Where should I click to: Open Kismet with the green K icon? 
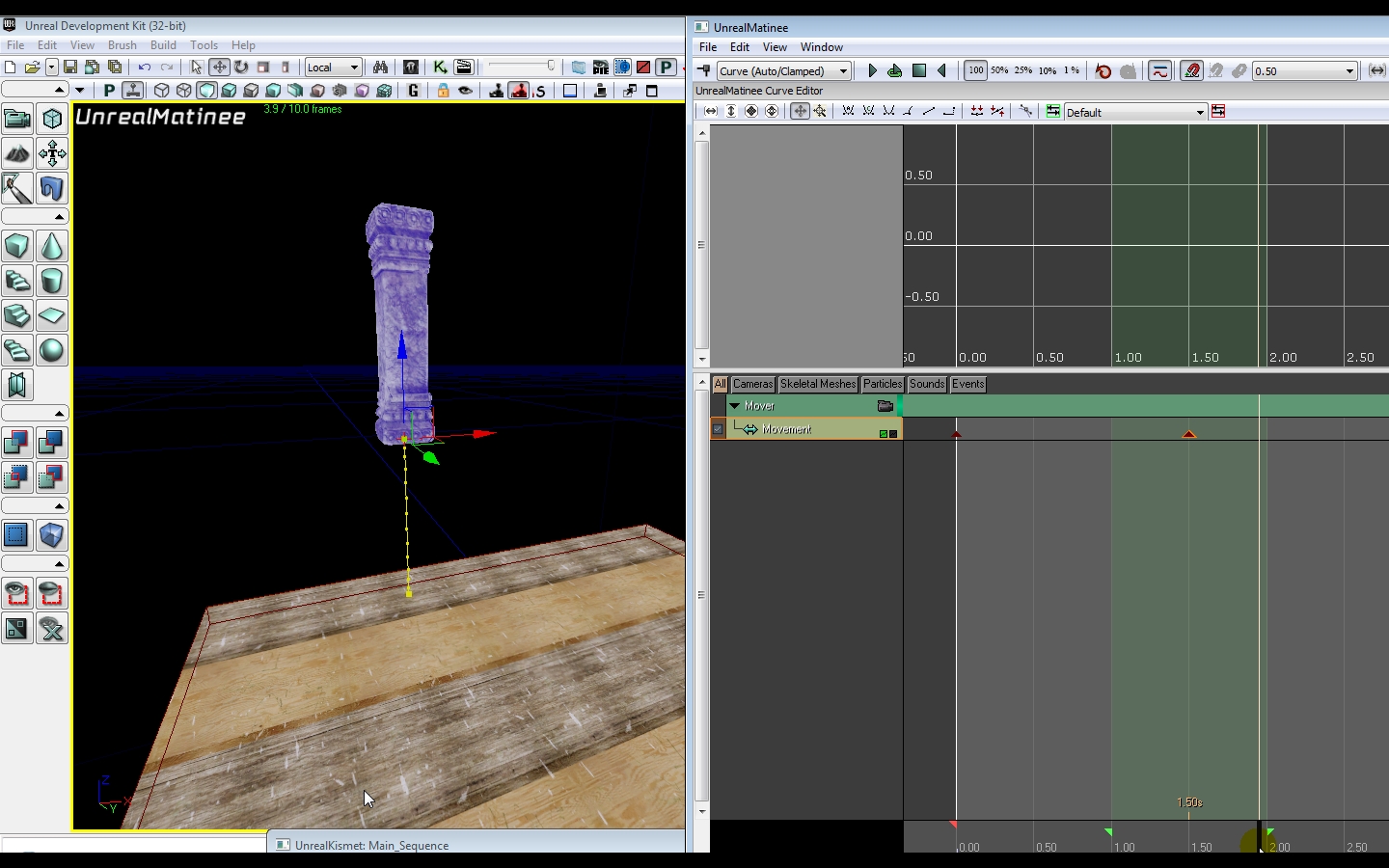point(440,67)
